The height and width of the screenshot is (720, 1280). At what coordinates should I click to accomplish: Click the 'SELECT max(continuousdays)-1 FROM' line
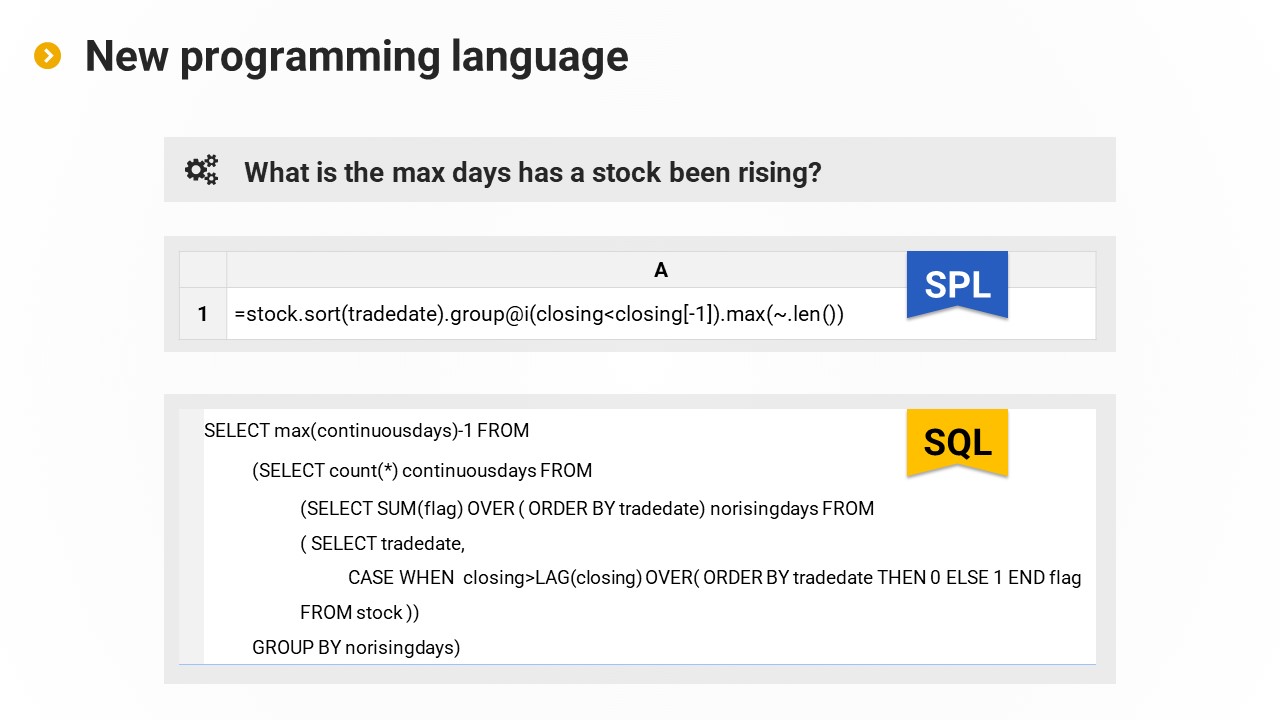pos(366,431)
